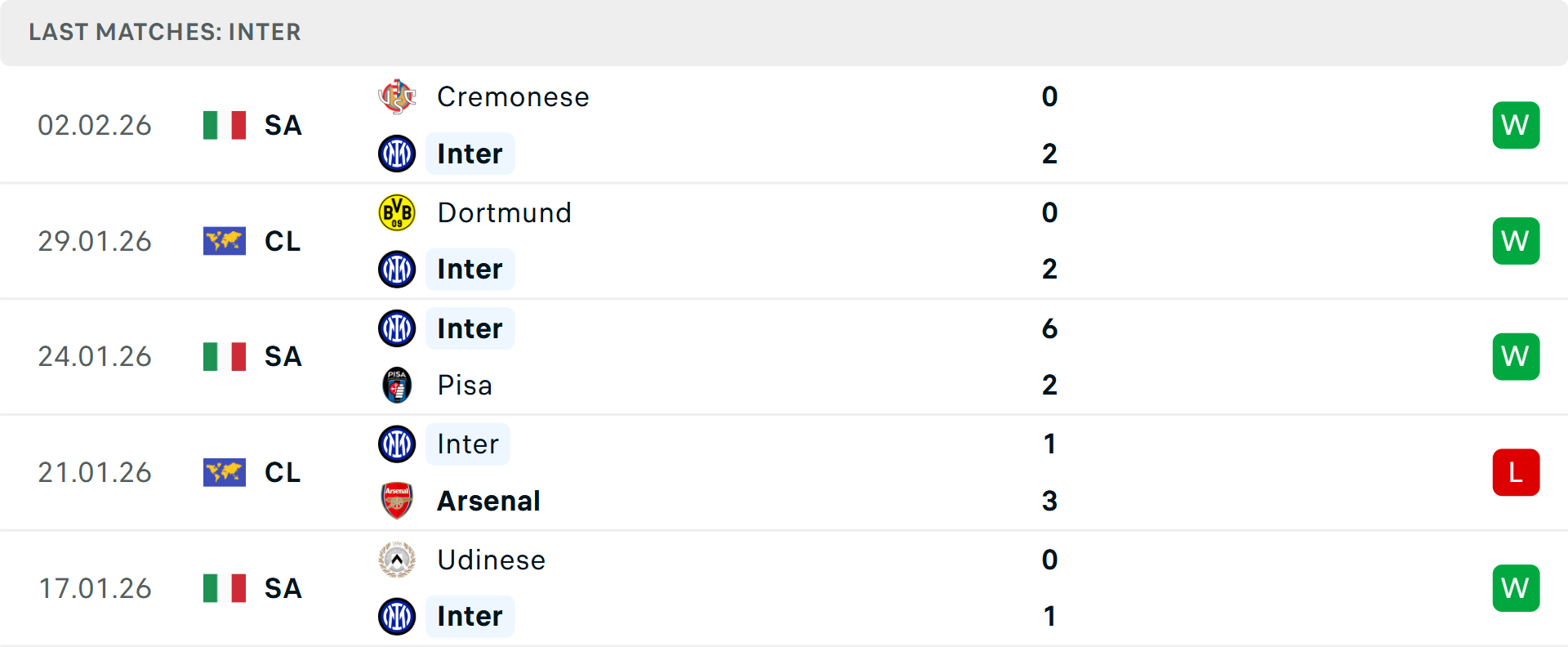
Task: Click the Last Matches: Inter header
Action: coord(165,32)
